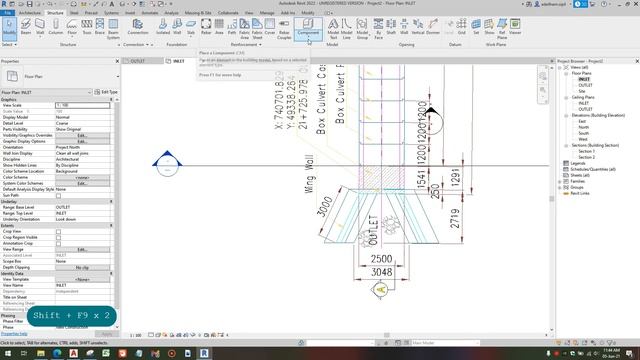Open the Annotate ribbon tab

tap(150, 13)
